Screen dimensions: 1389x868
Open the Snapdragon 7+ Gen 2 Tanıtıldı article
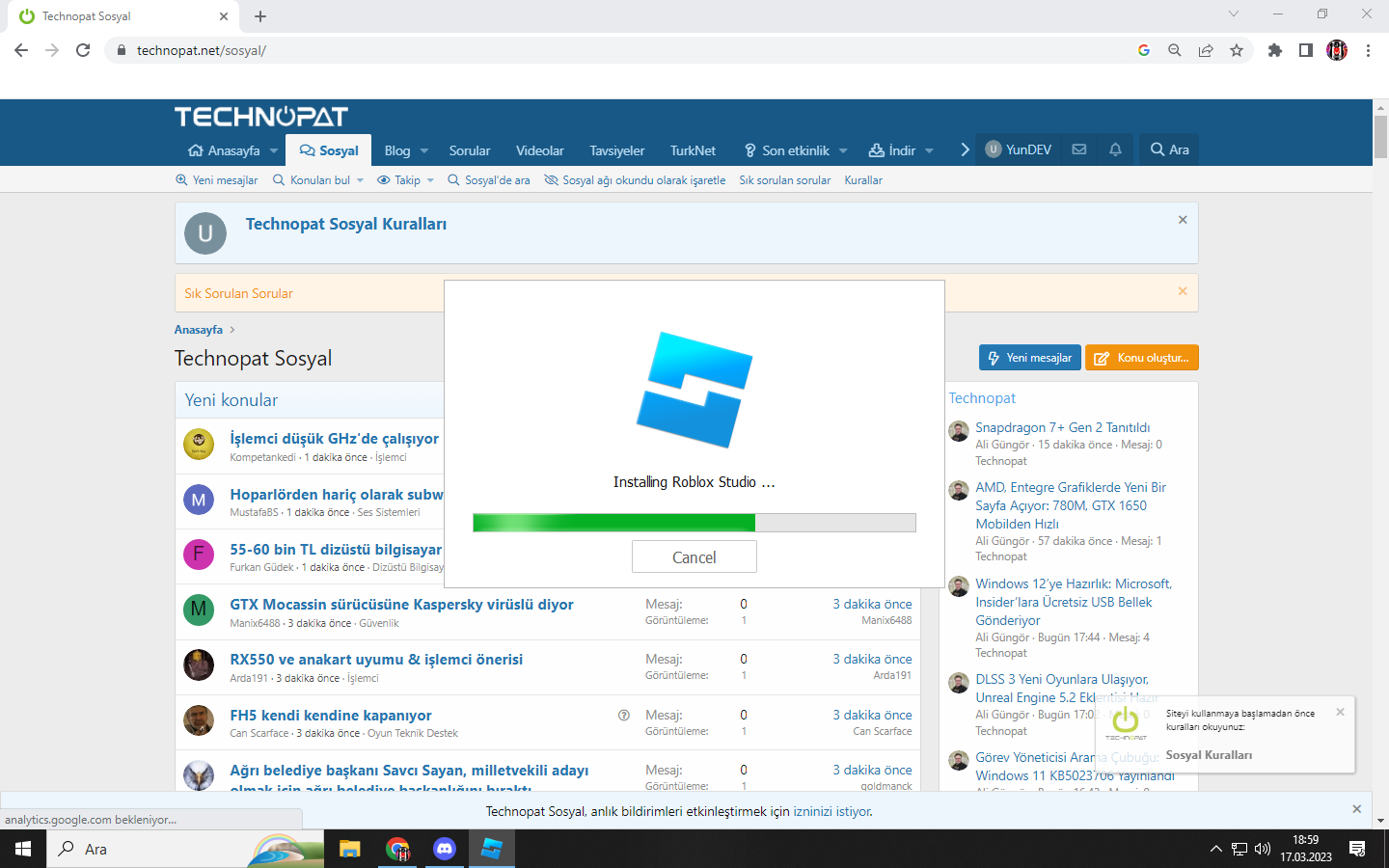pyautogui.click(x=1062, y=427)
